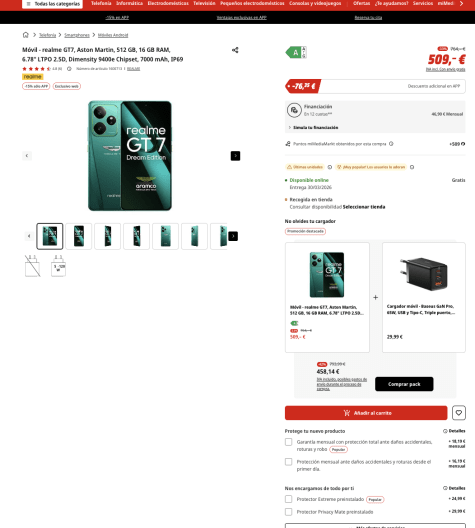Image resolution: width=475 pixels, height=528 pixels.
Task: Show next product image with black arrow
Action: click(235, 156)
